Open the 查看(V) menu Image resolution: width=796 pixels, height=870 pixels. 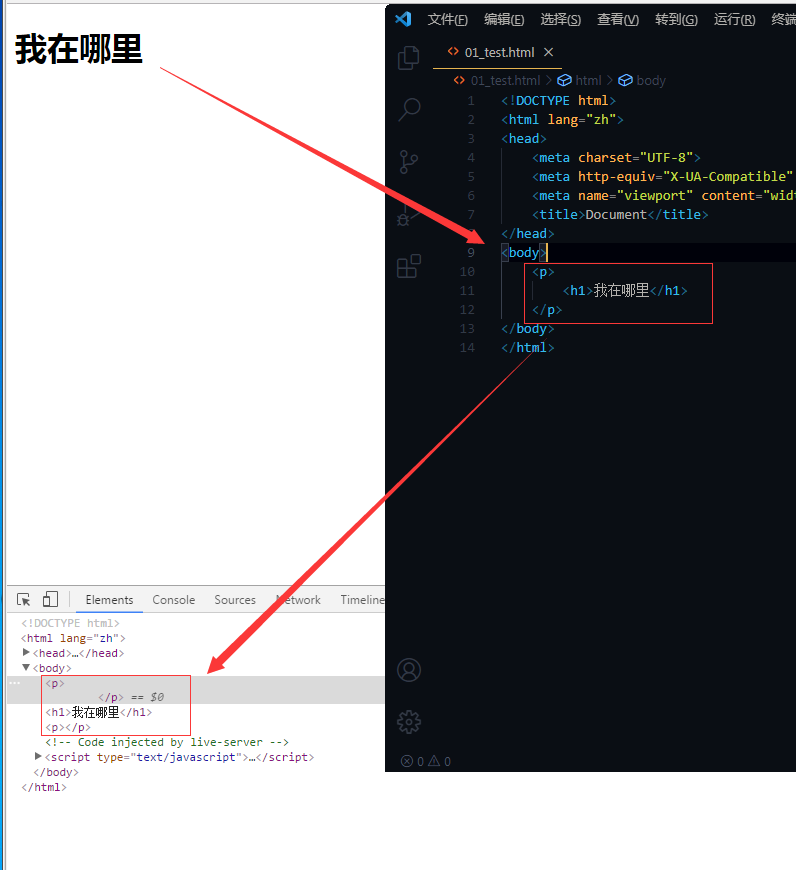[x=618, y=20]
